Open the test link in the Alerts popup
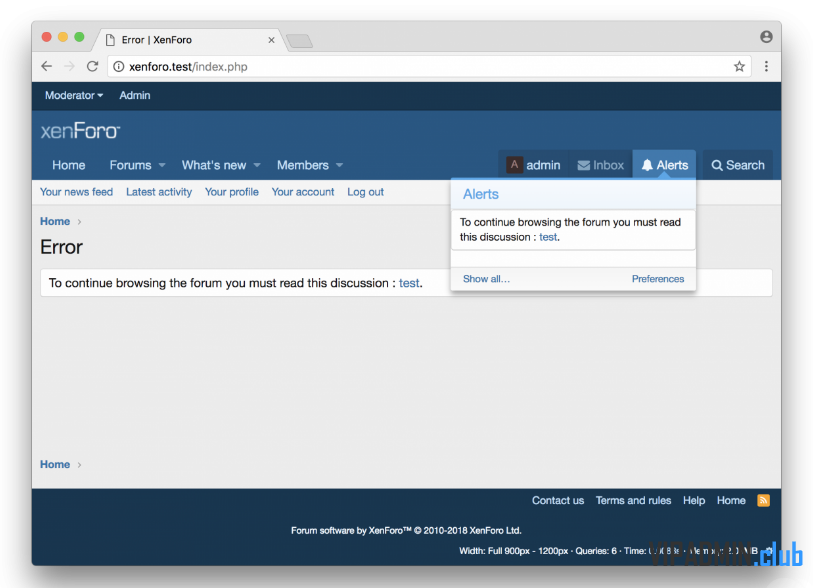The width and height of the screenshot is (813, 588). pos(548,237)
